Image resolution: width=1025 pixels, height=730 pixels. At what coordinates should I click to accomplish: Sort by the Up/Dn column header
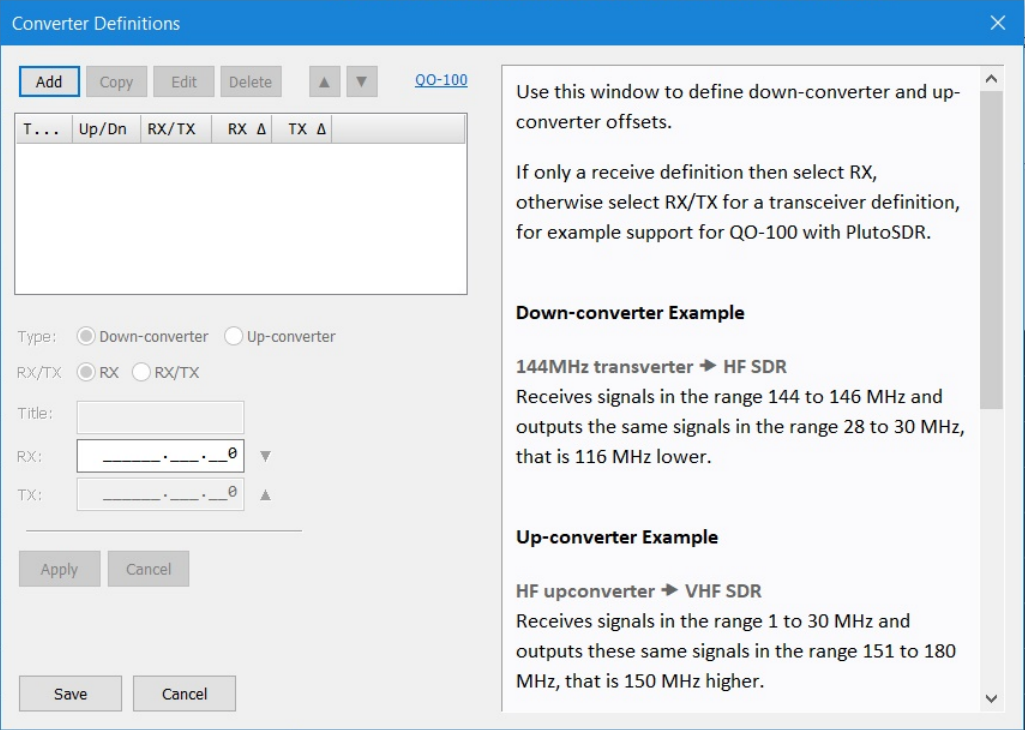pyautogui.click(x=103, y=130)
